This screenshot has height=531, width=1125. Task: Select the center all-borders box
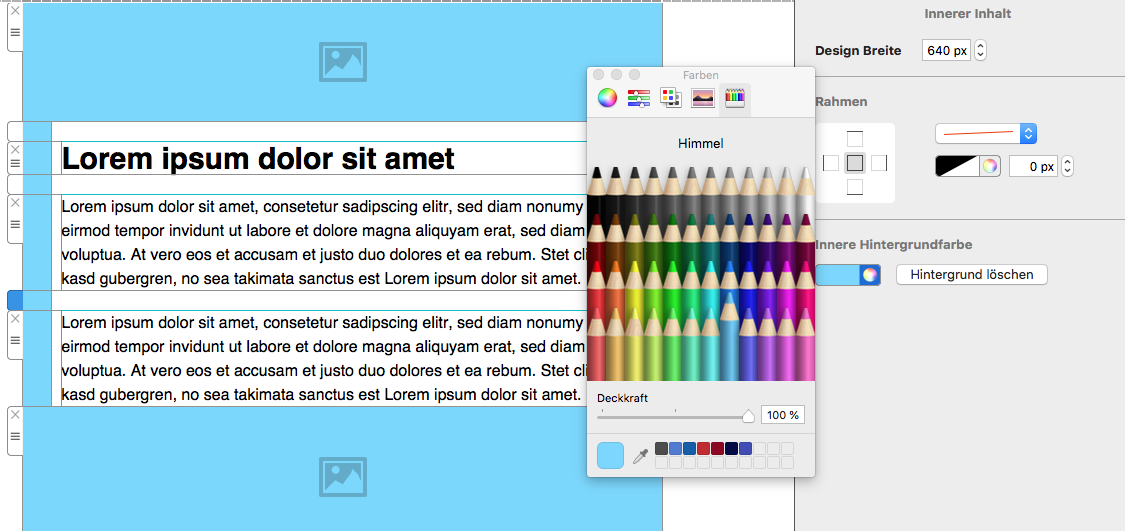coord(855,163)
